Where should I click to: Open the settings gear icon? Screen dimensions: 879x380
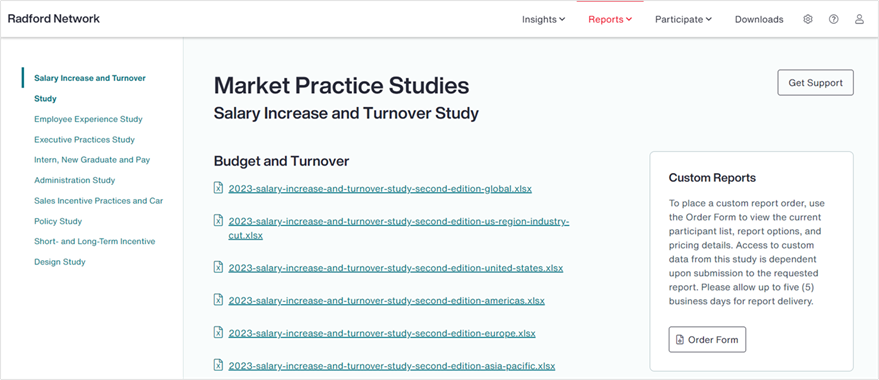click(x=807, y=19)
